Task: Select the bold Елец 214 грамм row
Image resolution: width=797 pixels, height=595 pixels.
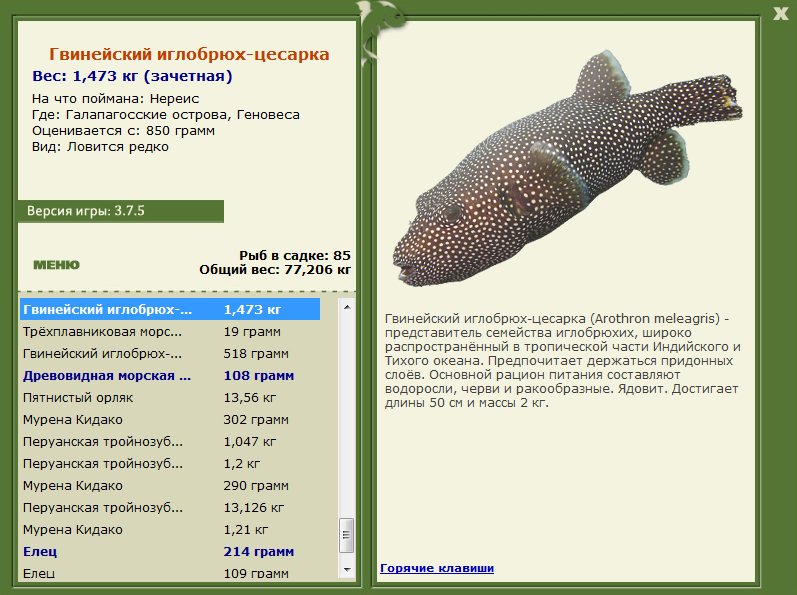Action: pyautogui.click(x=170, y=552)
